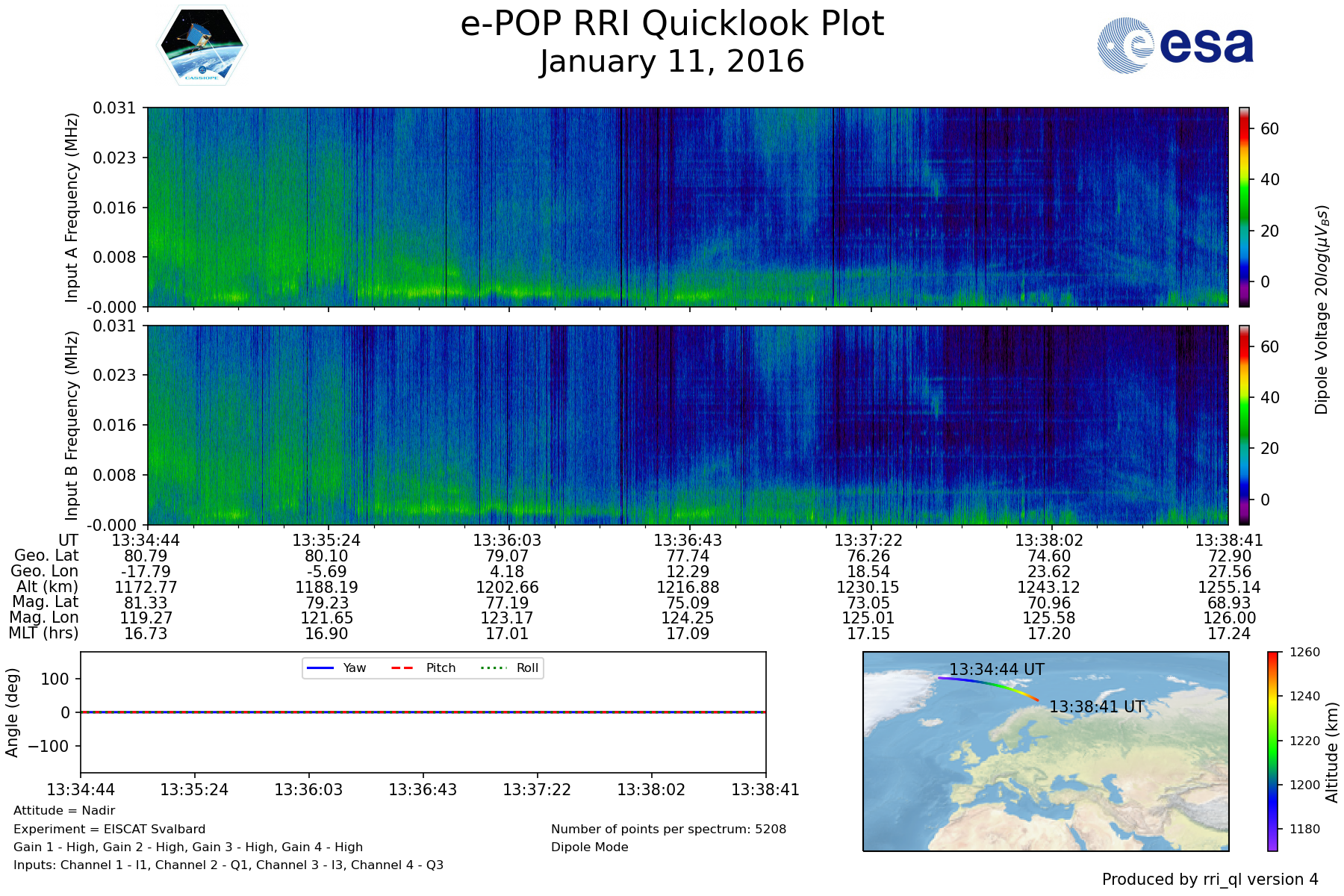Select the Input B frequency spectrogram
This screenshot has height=896, width=1344.
point(687,425)
